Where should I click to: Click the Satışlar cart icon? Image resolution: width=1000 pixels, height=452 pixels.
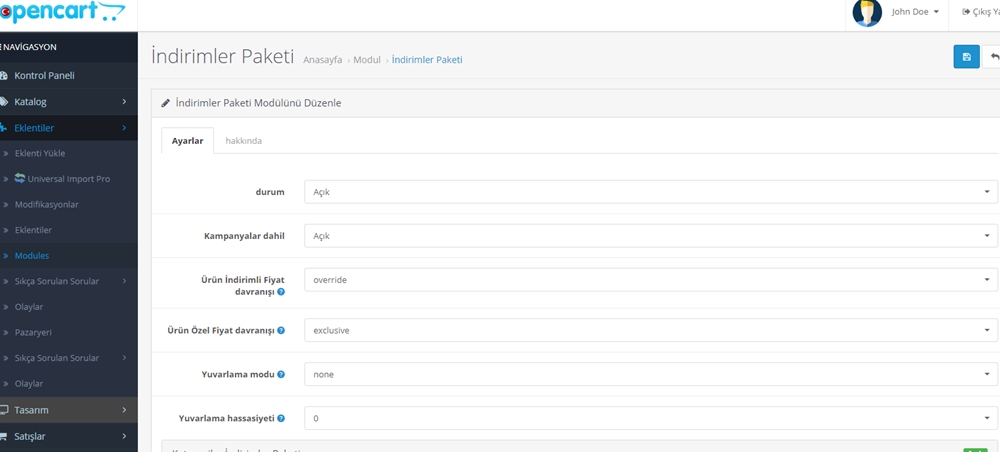tap(4, 437)
